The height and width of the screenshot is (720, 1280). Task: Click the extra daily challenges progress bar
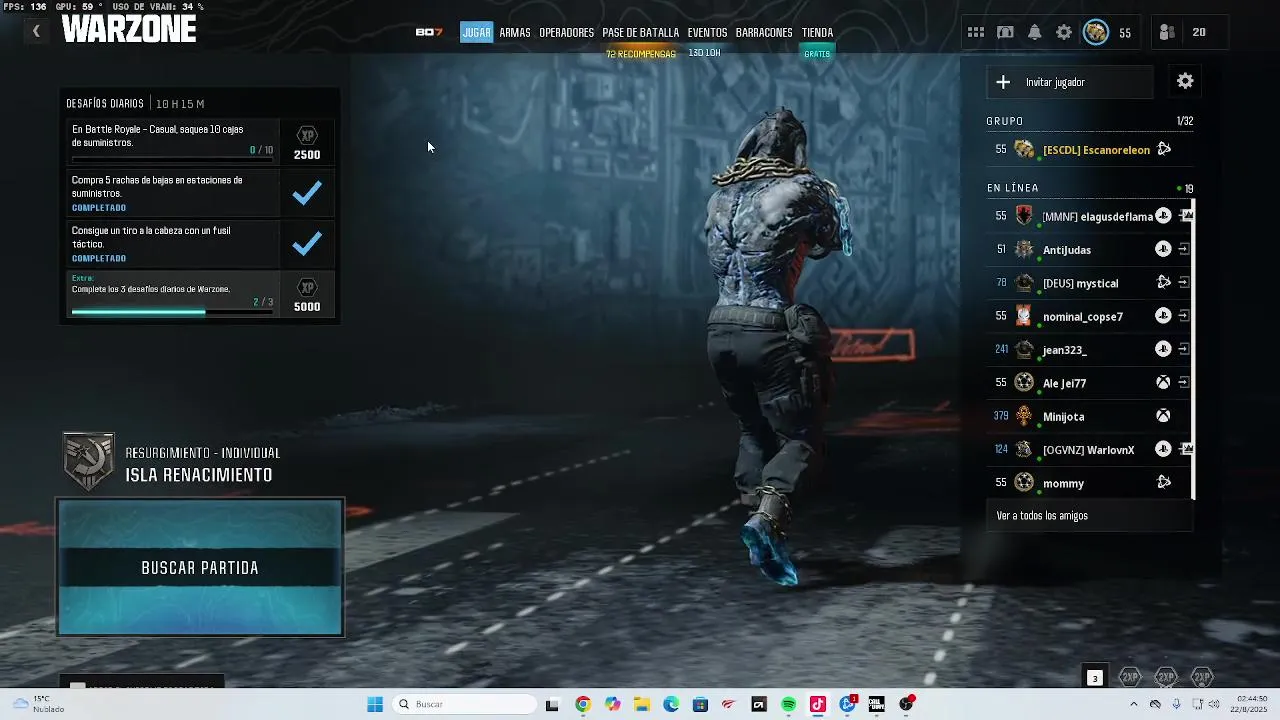pyautogui.click(x=172, y=311)
